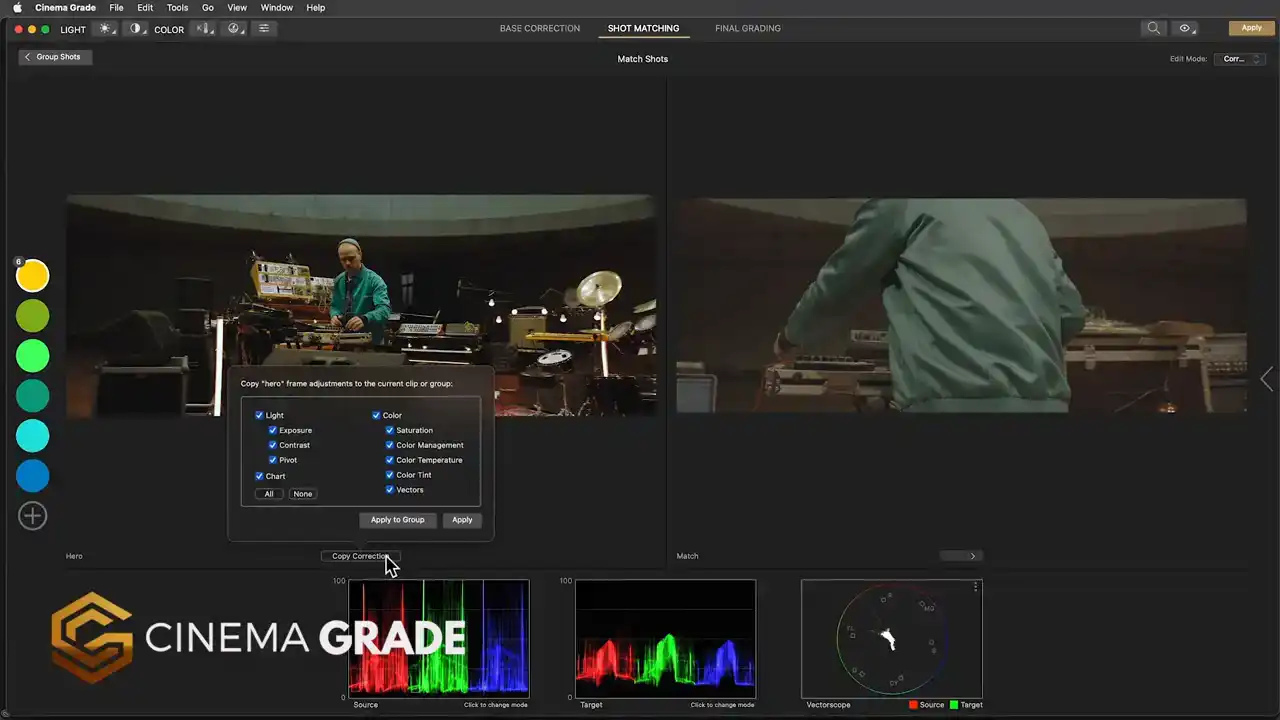Open the Tools menu
The width and height of the screenshot is (1280, 720).
tap(177, 8)
